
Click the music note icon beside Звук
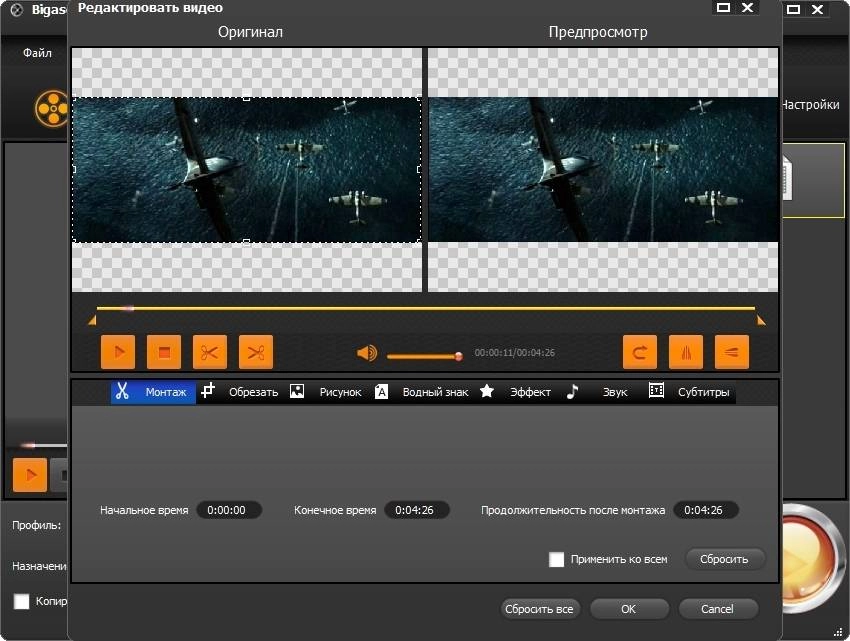[x=572, y=391]
